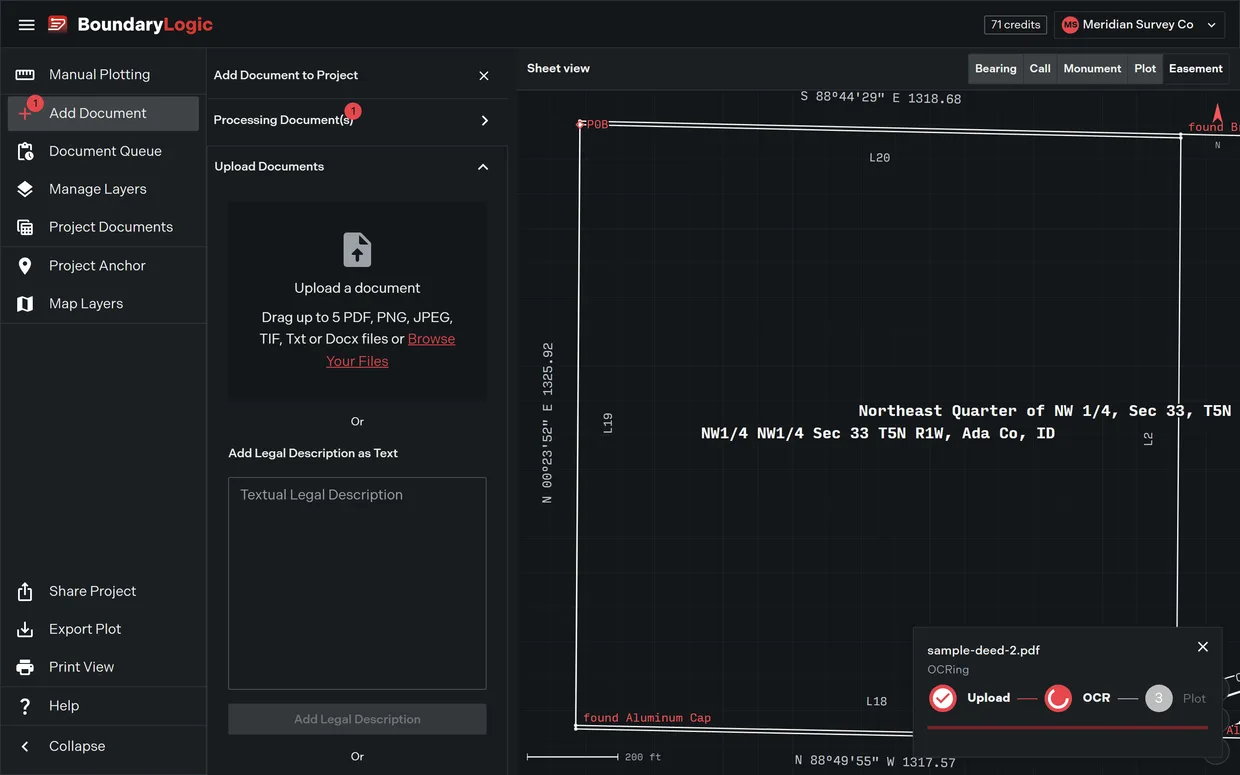The height and width of the screenshot is (775, 1240).
Task: Click the Browse Your Files link
Action: pyautogui.click(x=390, y=350)
